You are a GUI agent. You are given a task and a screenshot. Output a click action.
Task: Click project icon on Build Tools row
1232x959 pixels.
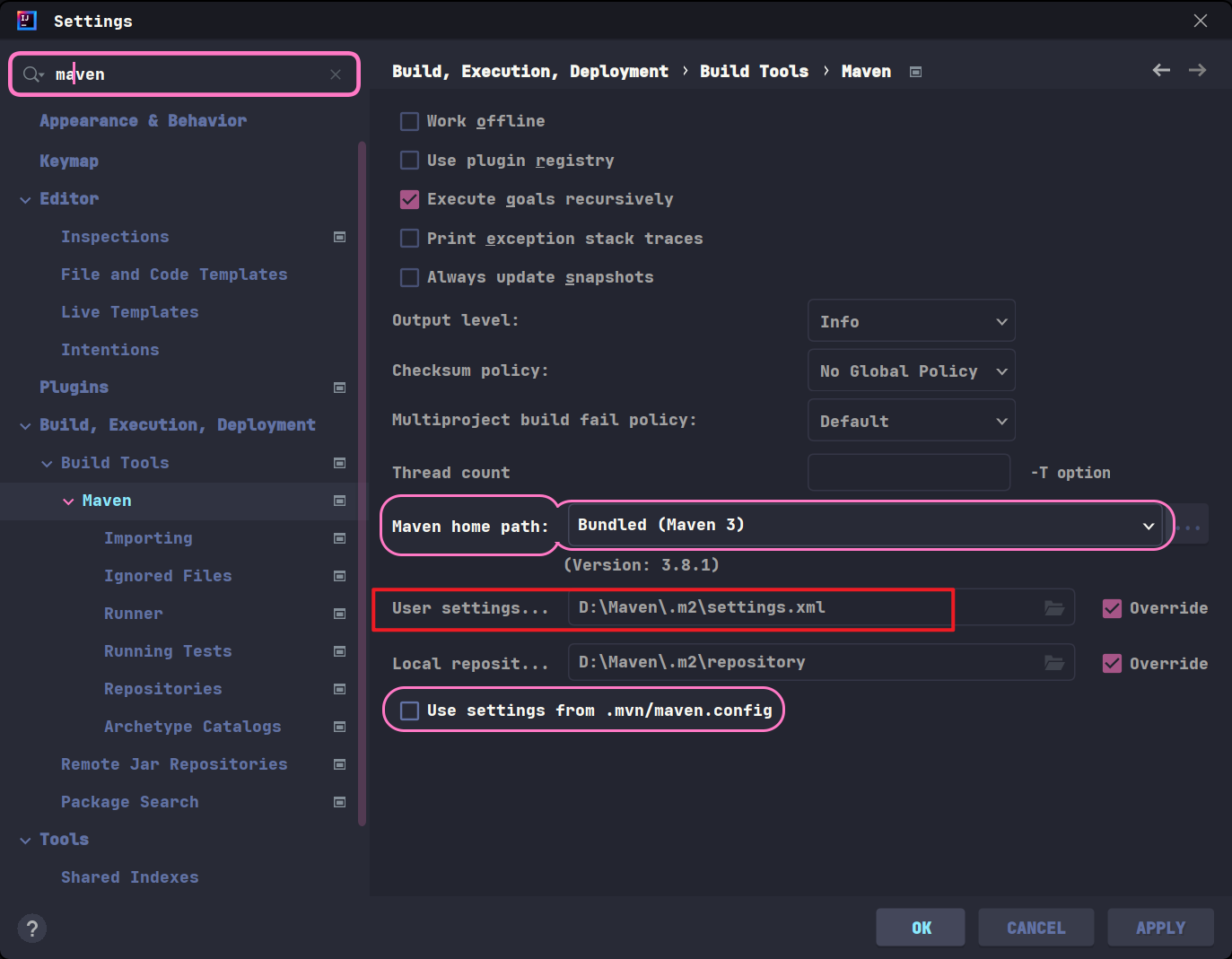coord(339,463)
